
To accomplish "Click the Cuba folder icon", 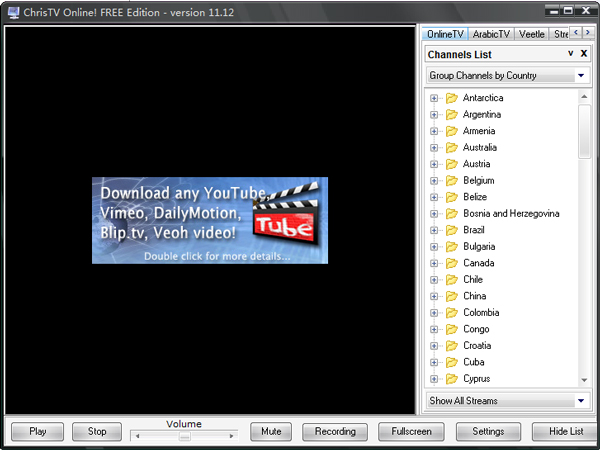I will [451, 362].
